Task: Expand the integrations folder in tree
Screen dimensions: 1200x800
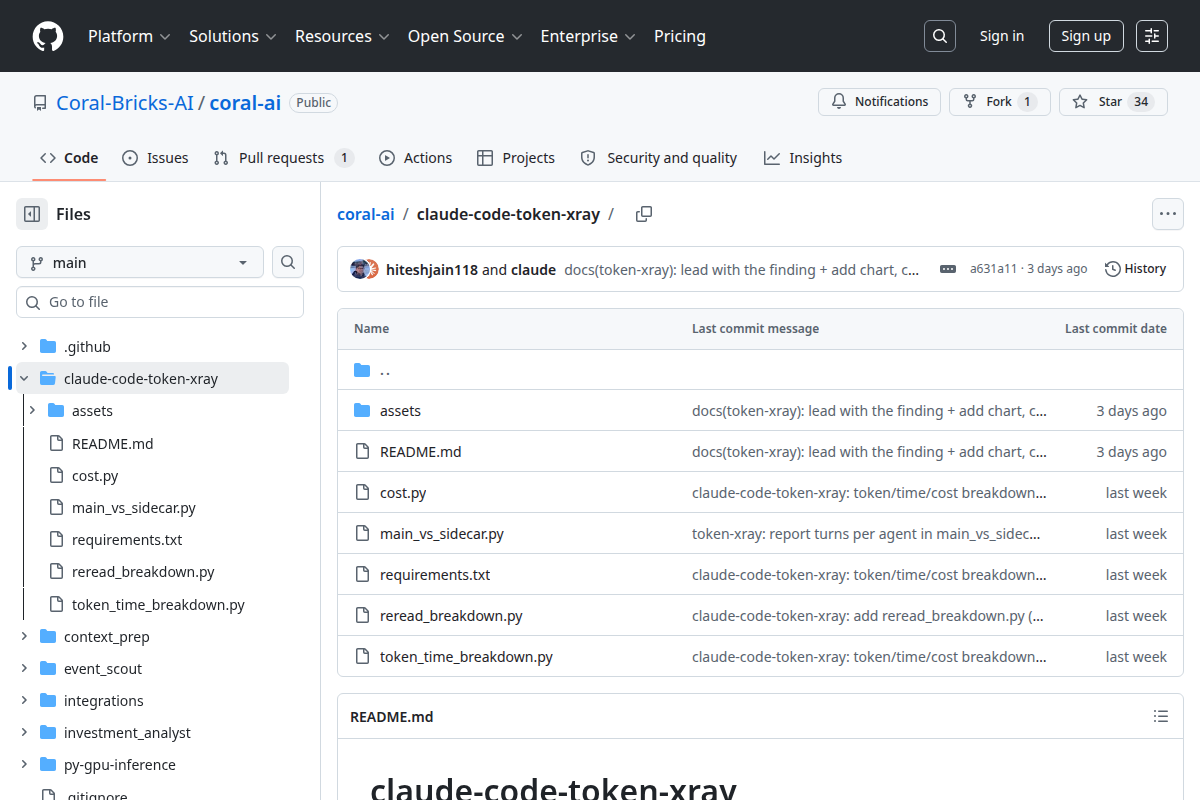Action: 24,701
